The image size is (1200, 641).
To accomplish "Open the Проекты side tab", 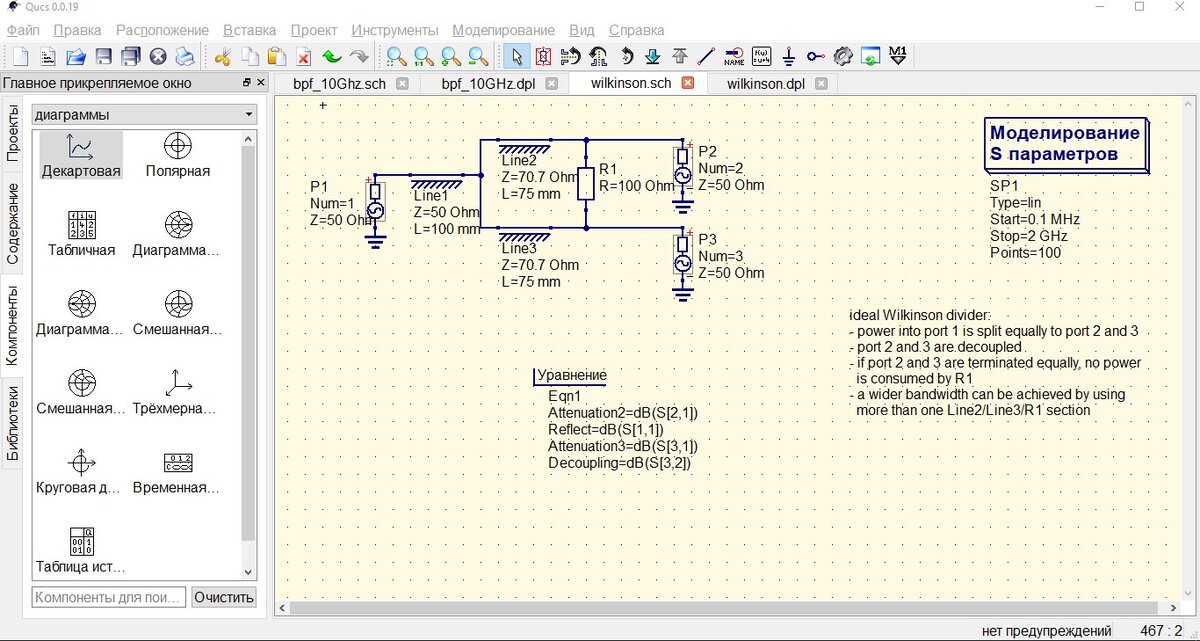I will pyautogui.click(x=13, y=132).
